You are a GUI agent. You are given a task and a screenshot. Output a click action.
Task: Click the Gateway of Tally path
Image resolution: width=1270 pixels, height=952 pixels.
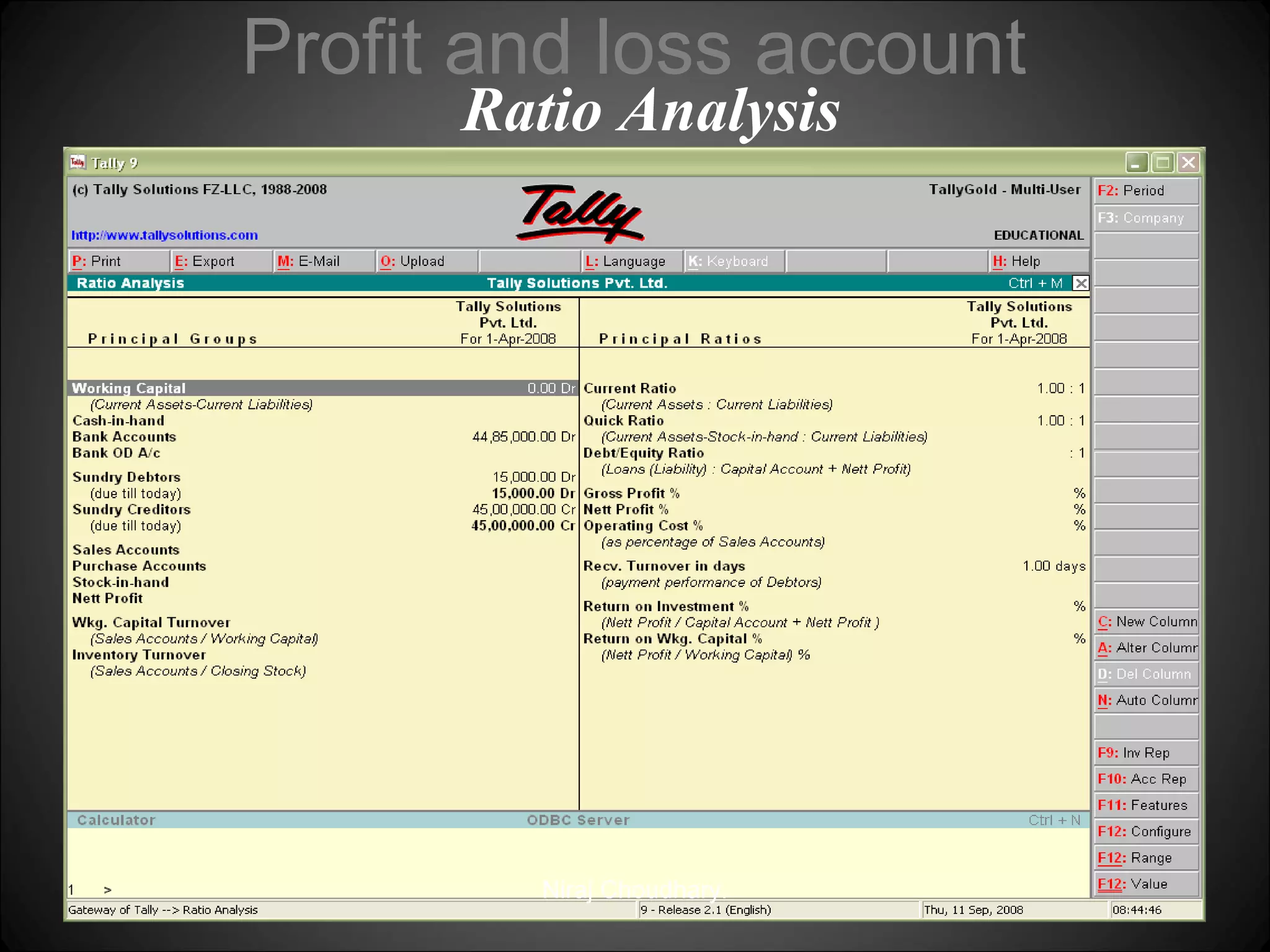(163, 910)
